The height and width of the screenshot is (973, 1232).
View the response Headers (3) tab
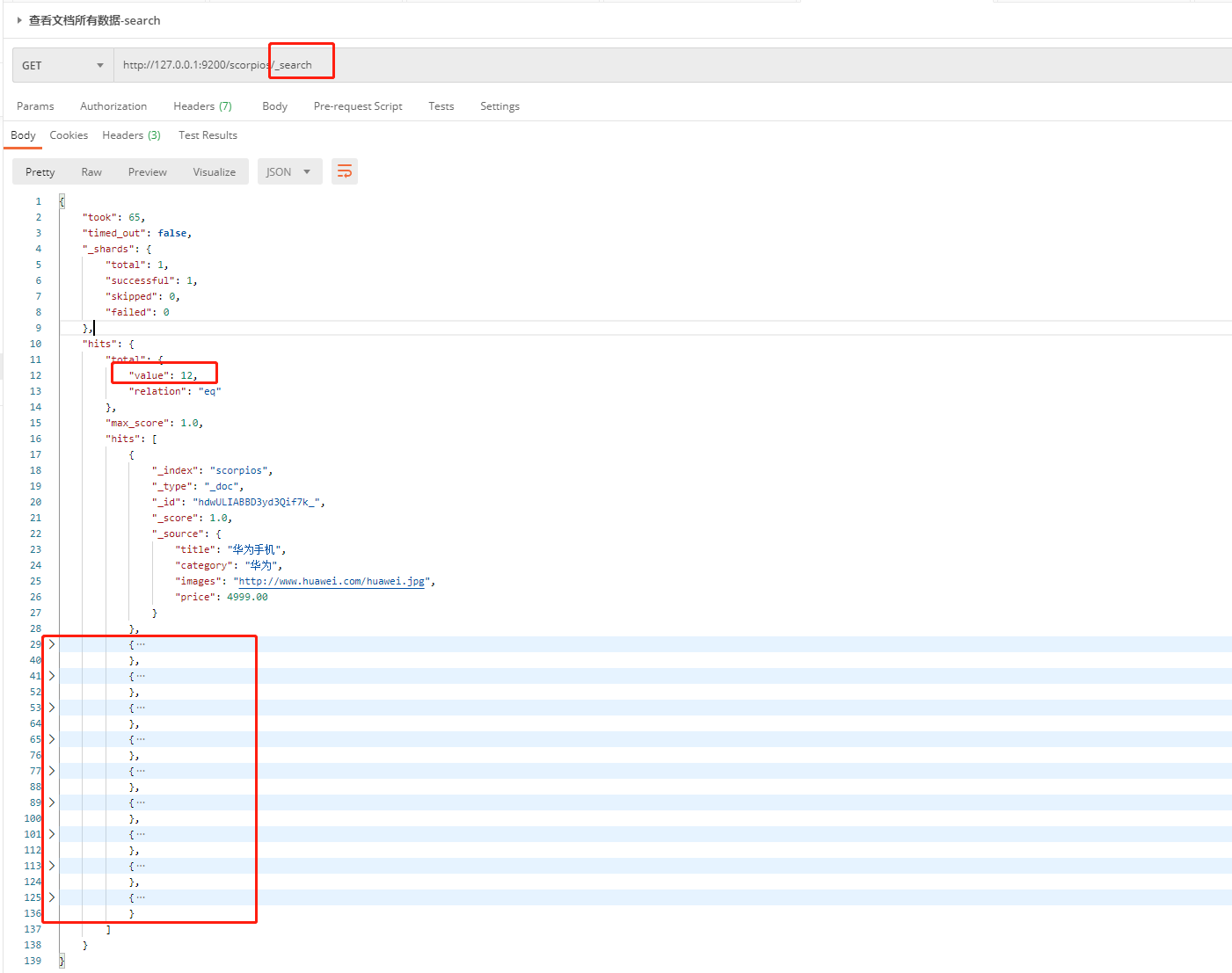click(x=131, y=135)
